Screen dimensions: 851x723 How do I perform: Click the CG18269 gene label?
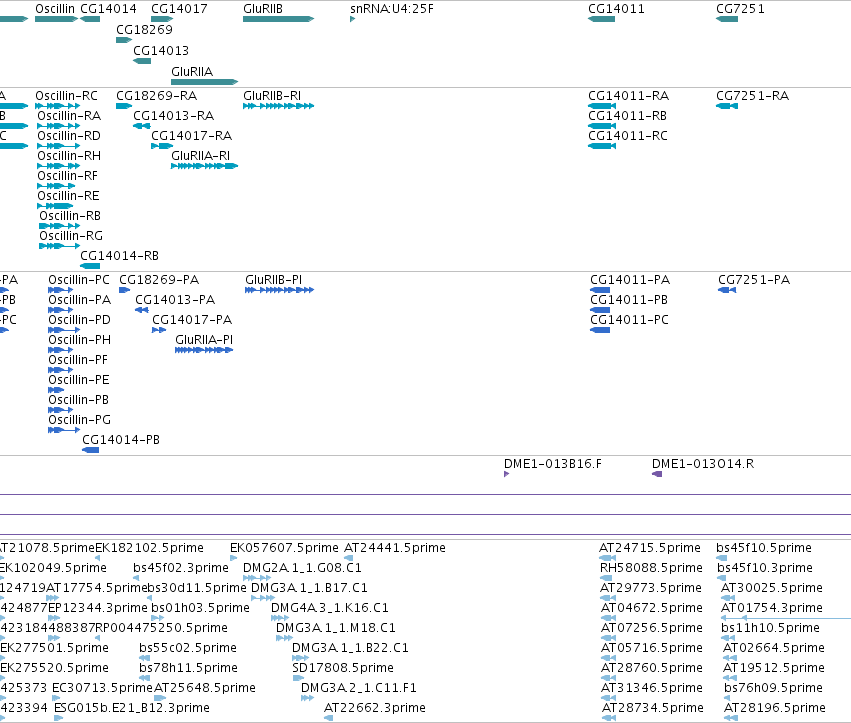click(x=144, y=29)
